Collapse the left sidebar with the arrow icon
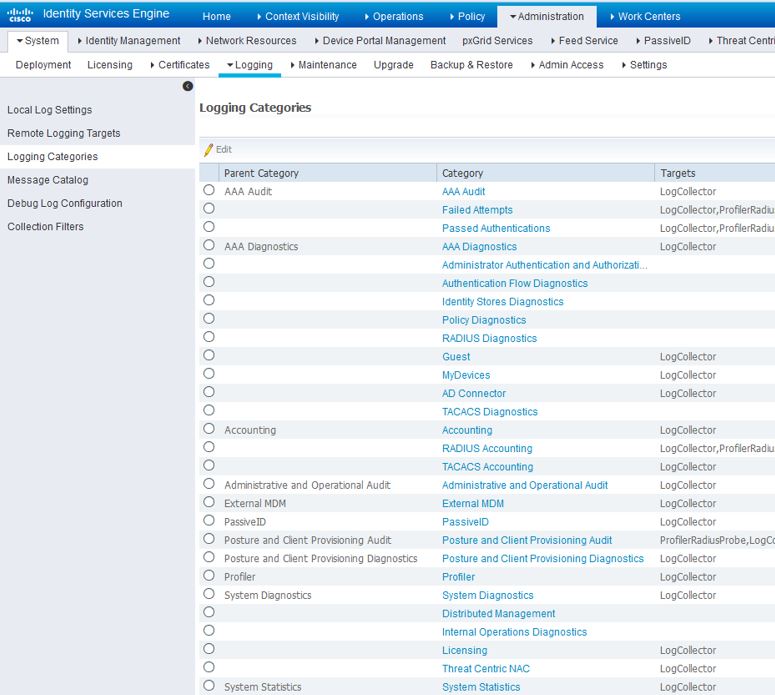The image size is (775, 695). click(x=188, y=87)
